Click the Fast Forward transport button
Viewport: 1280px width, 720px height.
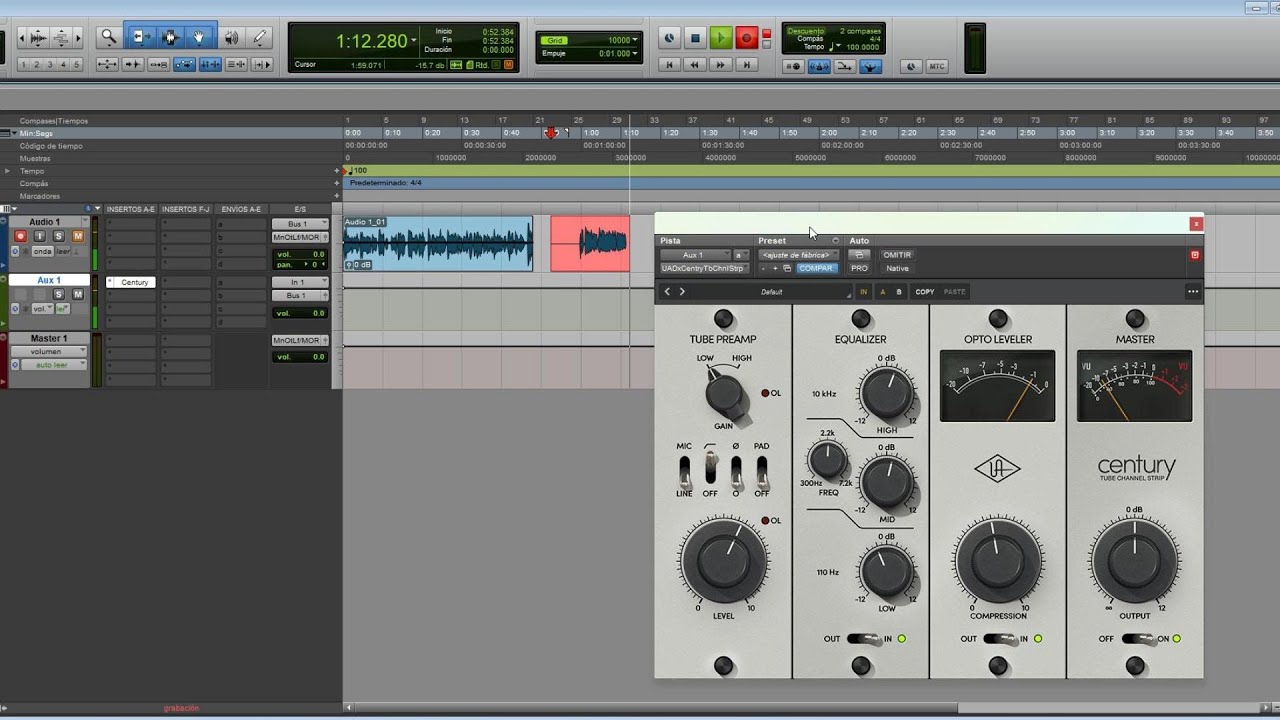coord(720,65)
